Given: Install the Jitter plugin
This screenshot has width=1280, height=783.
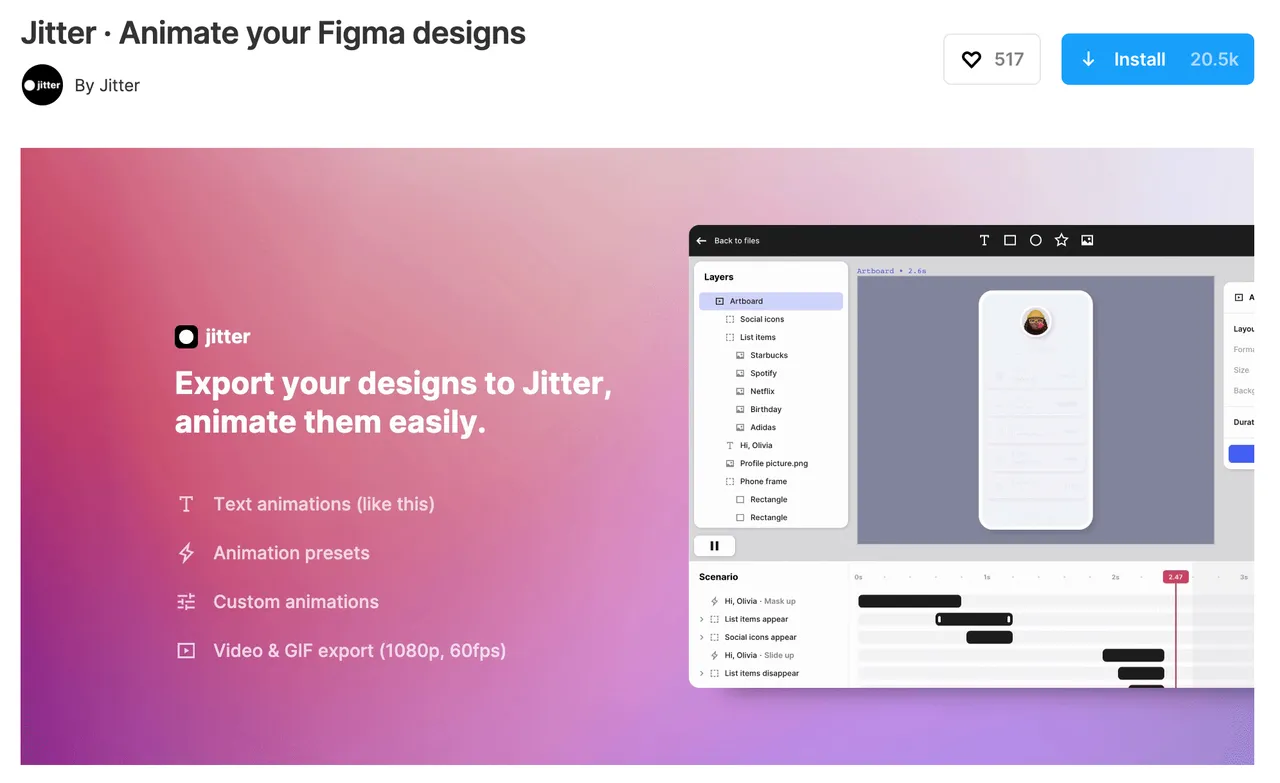Looking at the screenshot, I should 1157,59.
